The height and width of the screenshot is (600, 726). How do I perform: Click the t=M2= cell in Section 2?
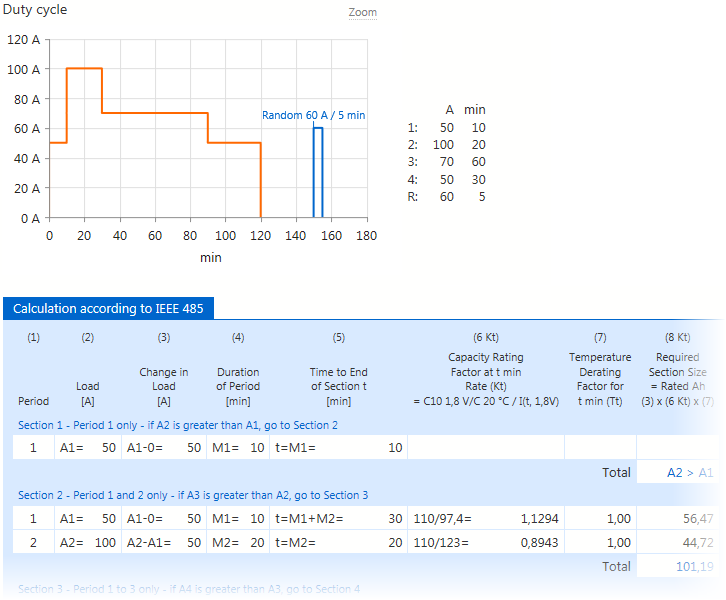click(338, 542)
